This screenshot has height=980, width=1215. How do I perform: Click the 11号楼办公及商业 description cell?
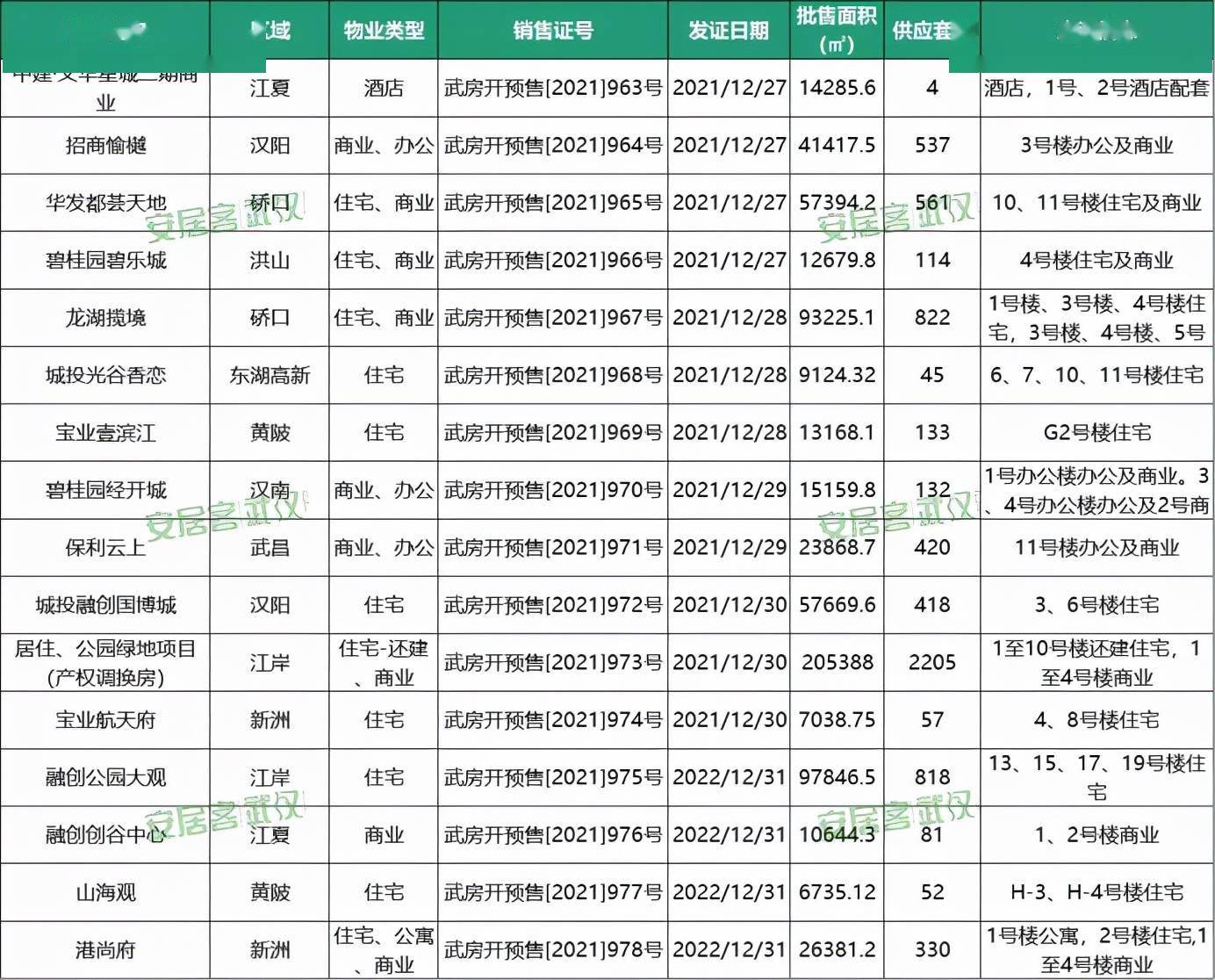coord(1097,548)
